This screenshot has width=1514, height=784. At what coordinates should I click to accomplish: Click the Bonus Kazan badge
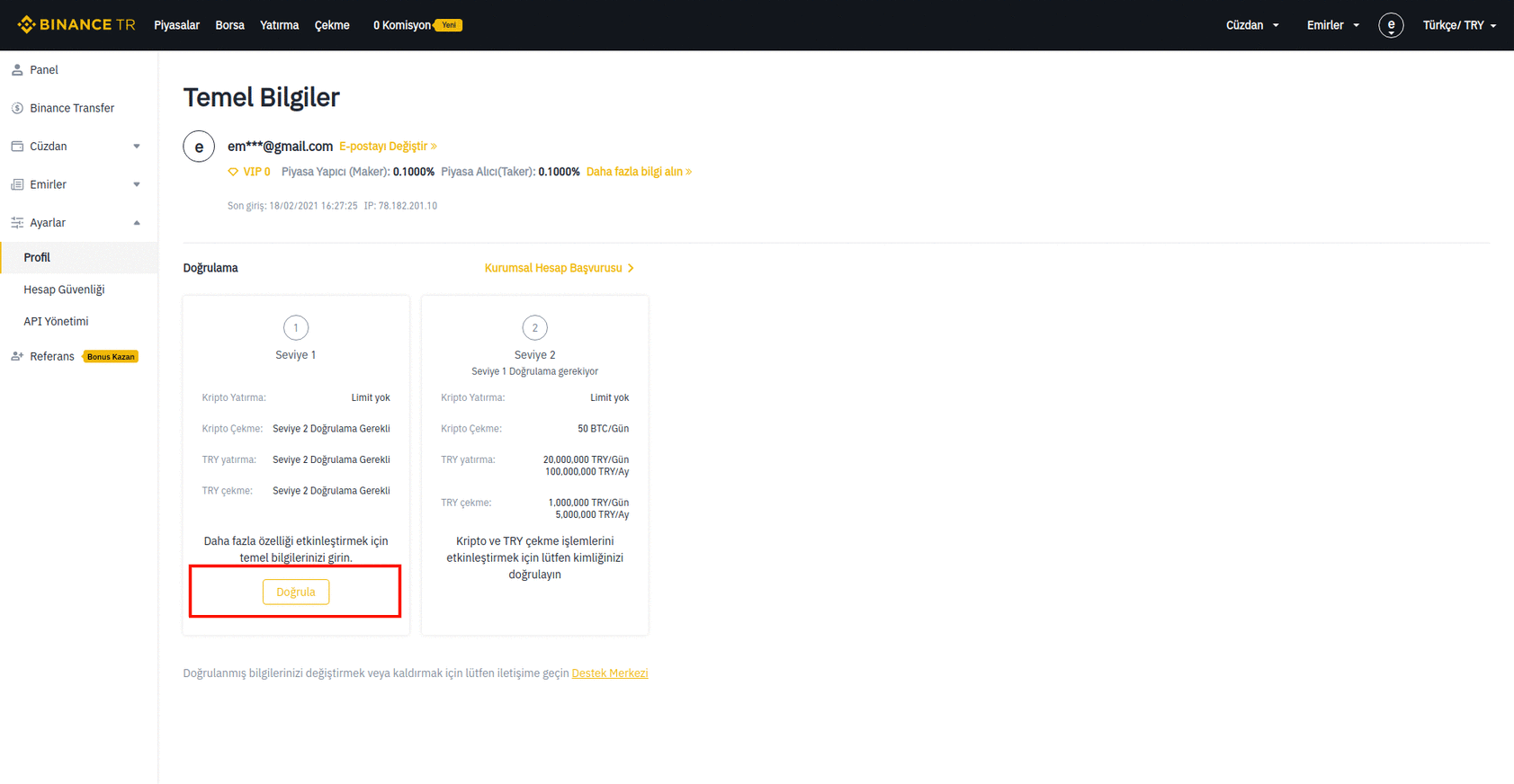(111, 356)
